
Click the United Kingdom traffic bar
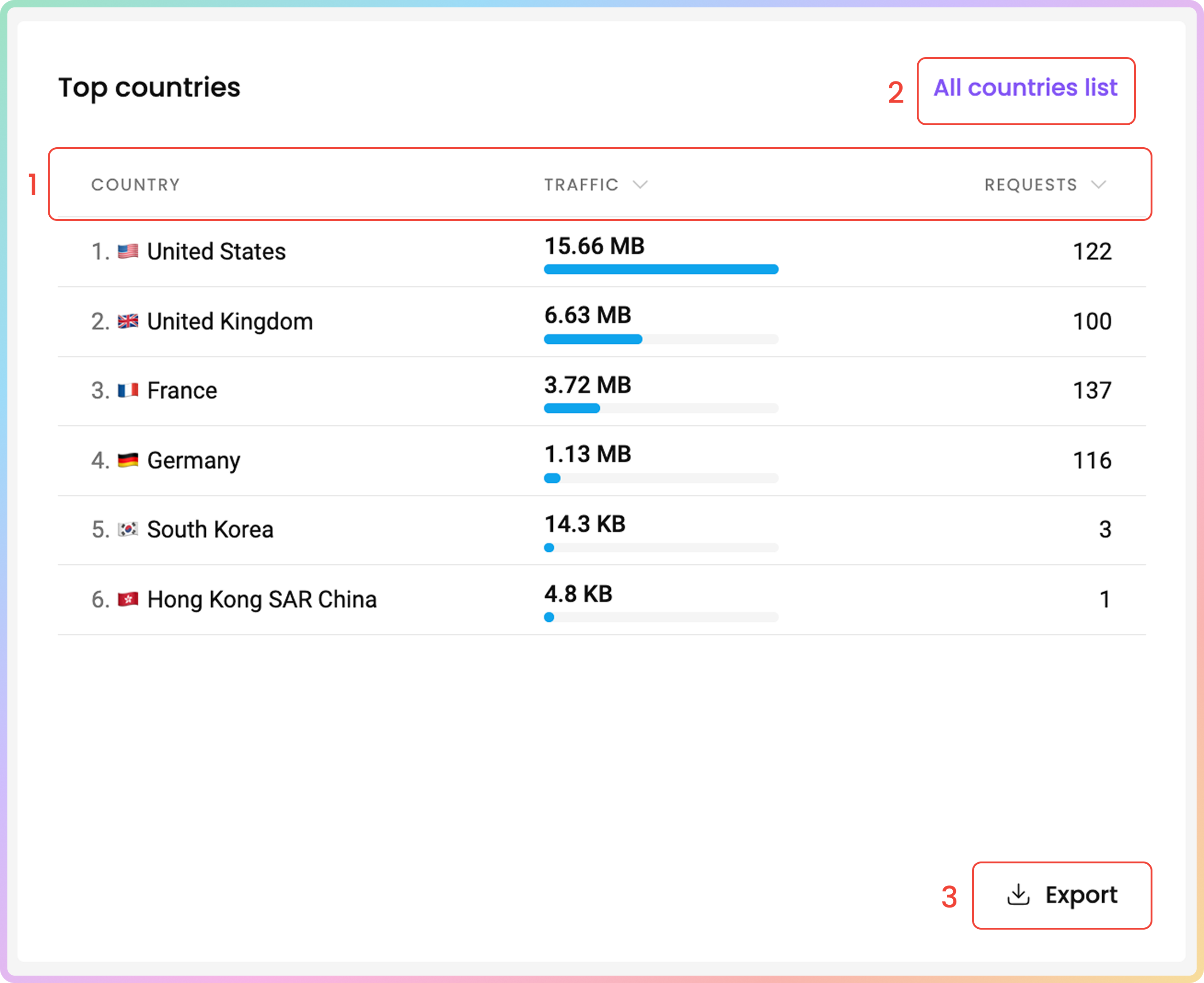[x=661, y=339]
